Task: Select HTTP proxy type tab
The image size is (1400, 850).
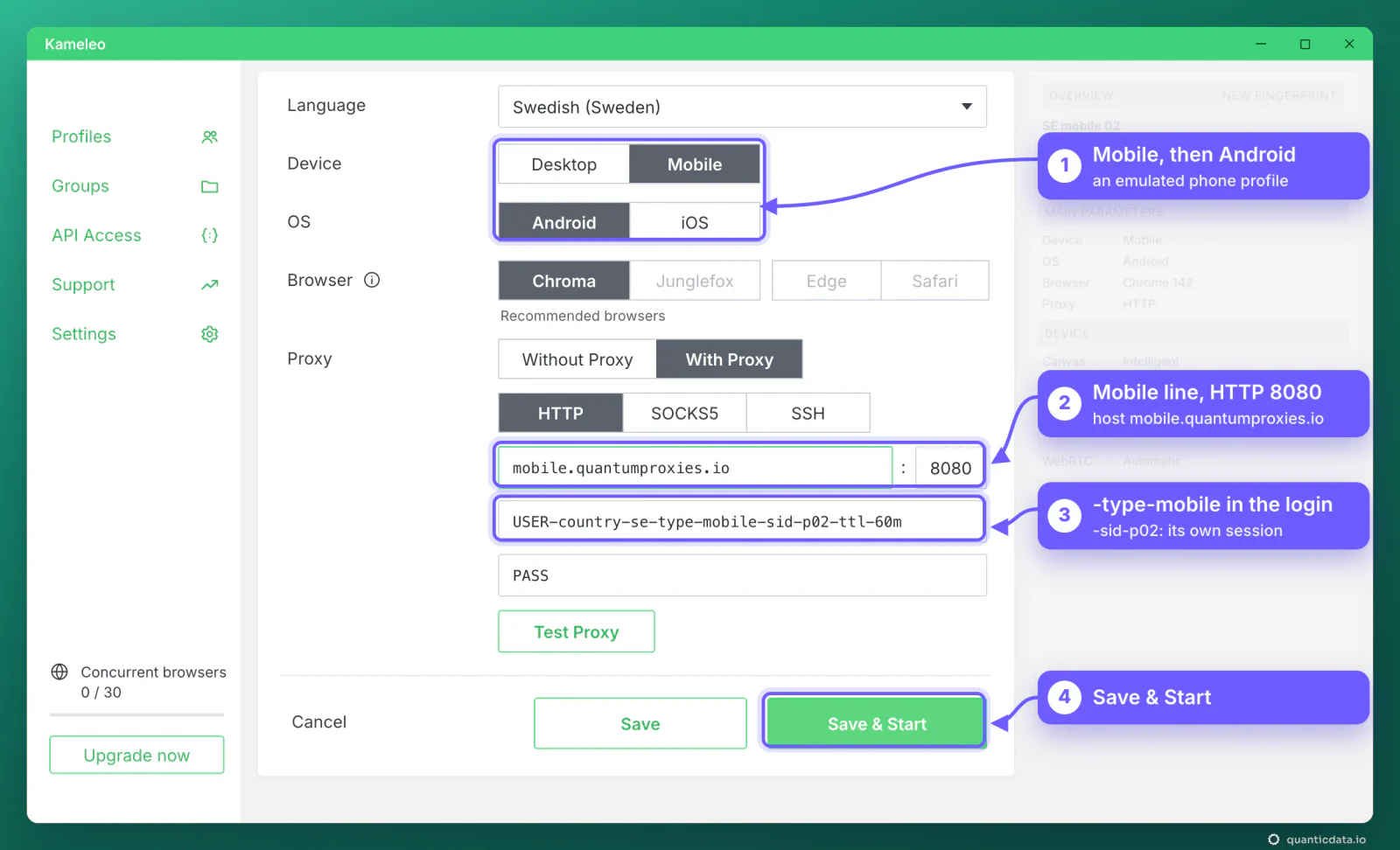Action: point(560,413)
